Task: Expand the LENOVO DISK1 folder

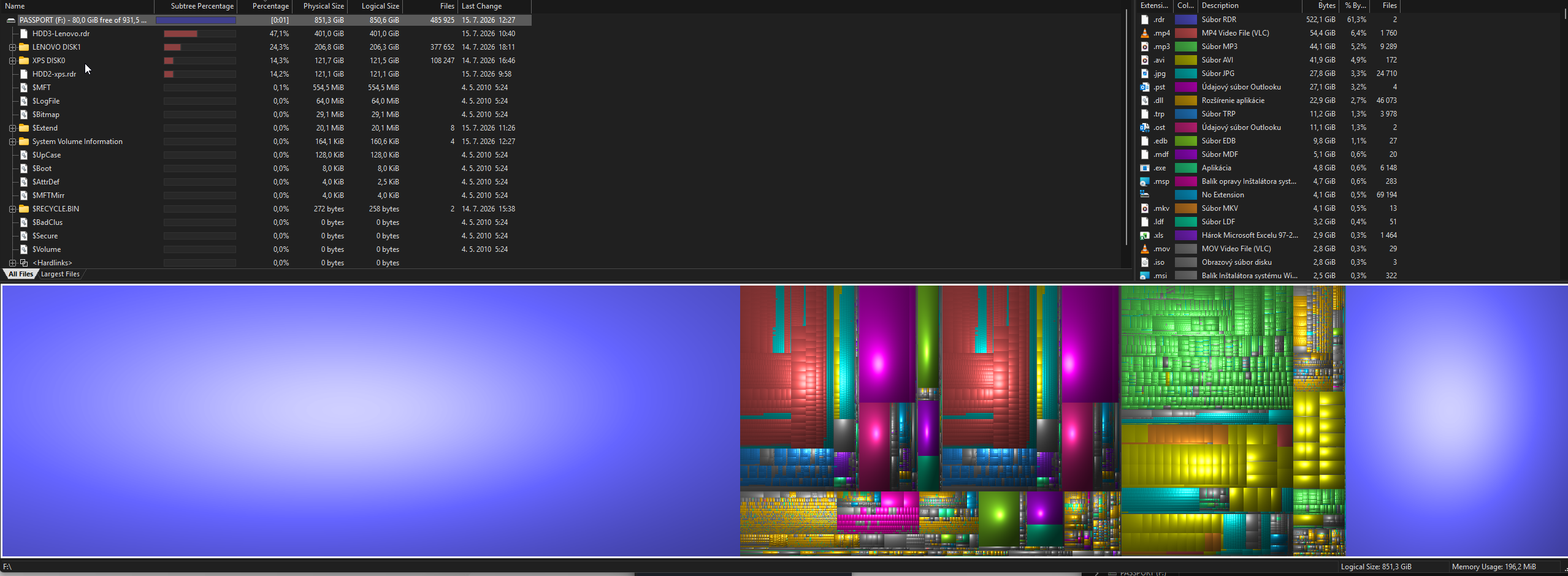Action: click(x=12, y=47)
